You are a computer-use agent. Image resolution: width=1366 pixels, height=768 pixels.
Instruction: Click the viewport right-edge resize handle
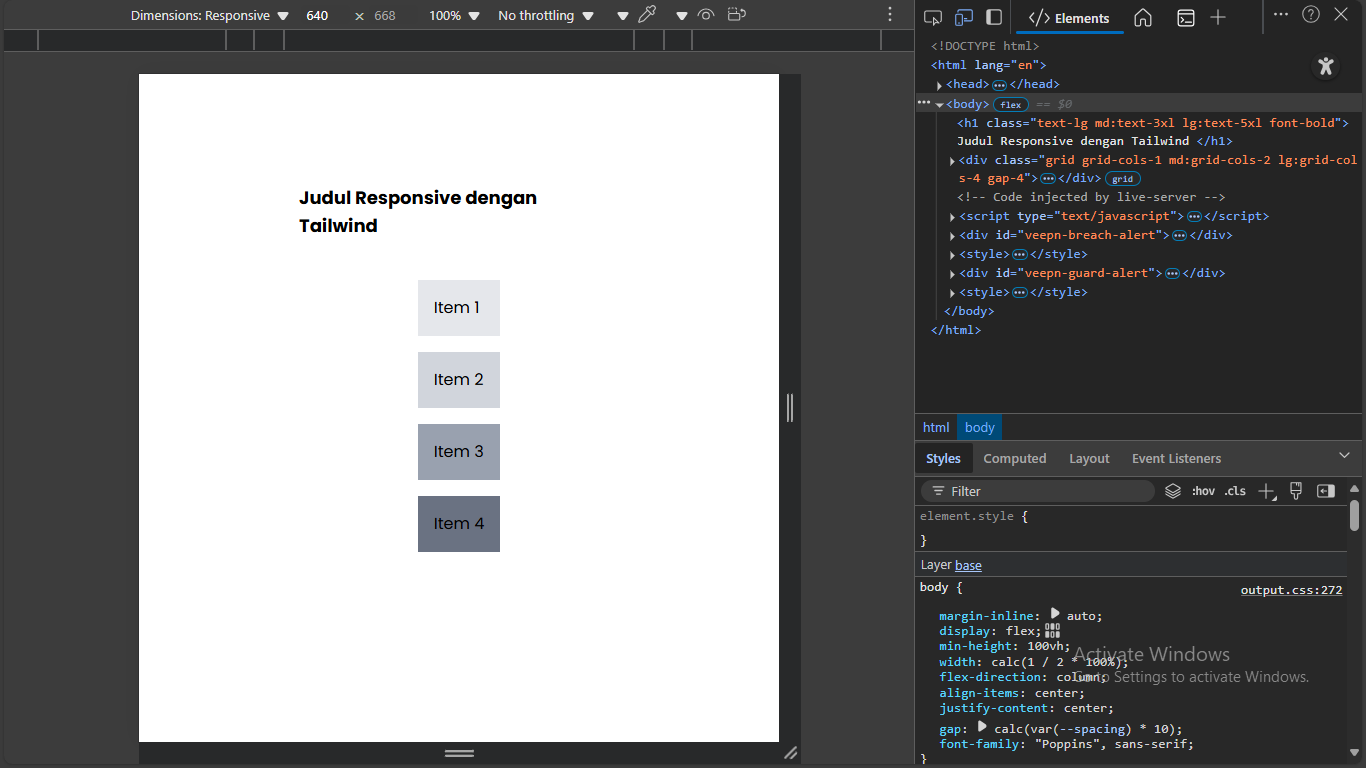[x=790, y=408]
